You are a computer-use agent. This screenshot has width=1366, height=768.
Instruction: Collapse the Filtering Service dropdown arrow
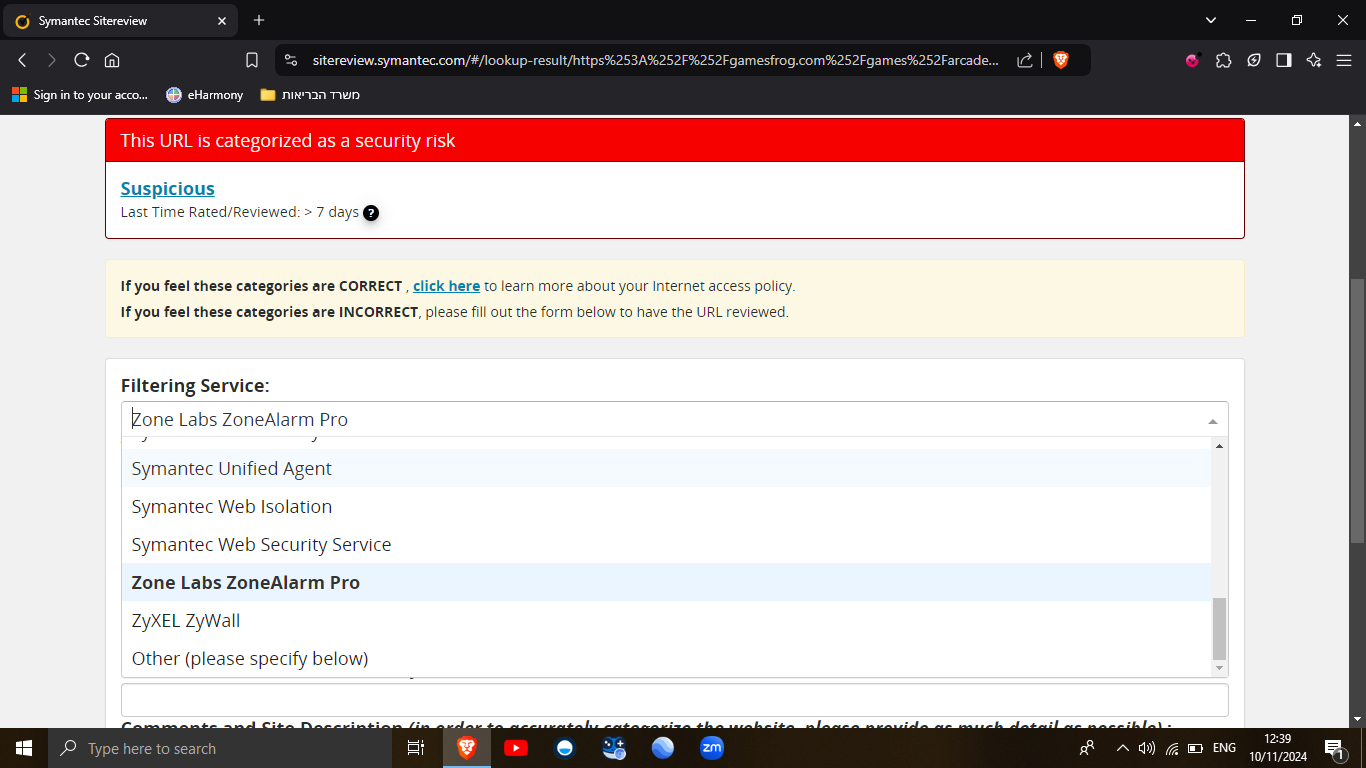(1213, 421)
